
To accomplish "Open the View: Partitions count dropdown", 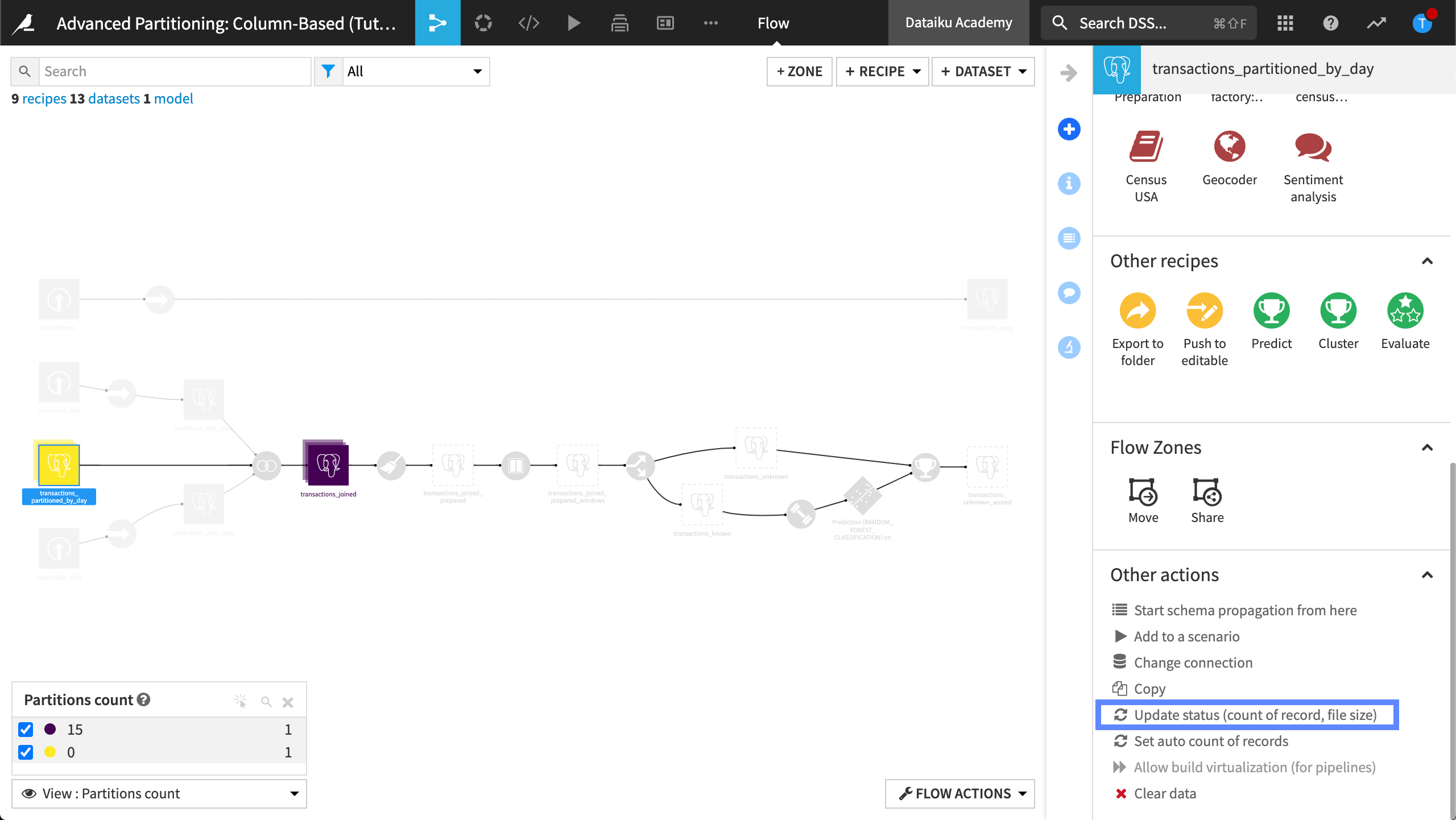I will click(x=159, y=793).
